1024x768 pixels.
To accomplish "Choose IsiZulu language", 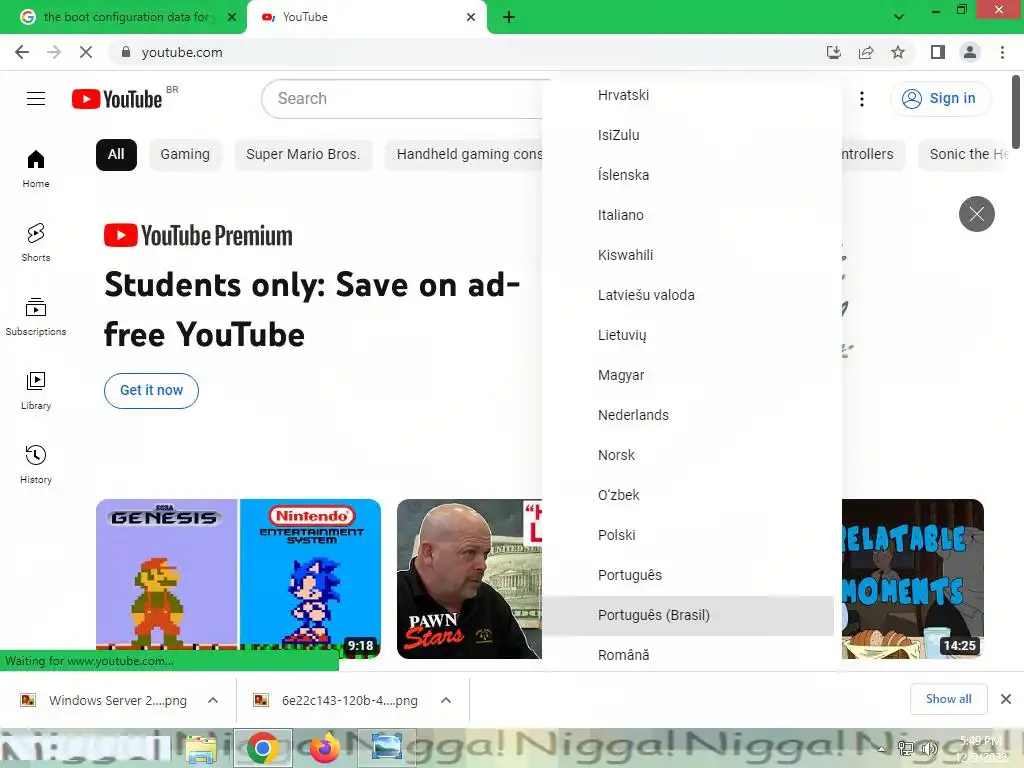I will (x=688, y=135).
